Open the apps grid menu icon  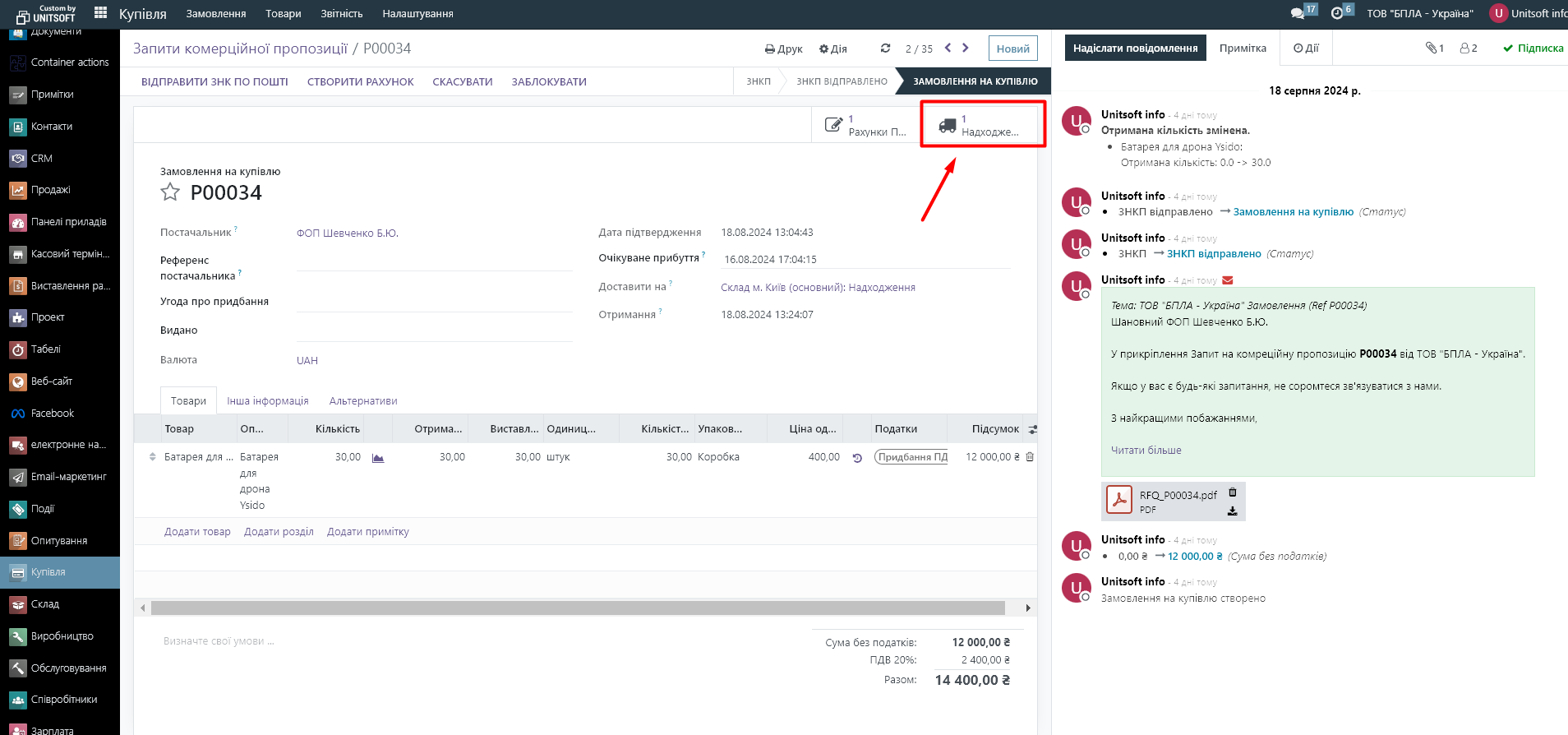[x=101, y=13]
